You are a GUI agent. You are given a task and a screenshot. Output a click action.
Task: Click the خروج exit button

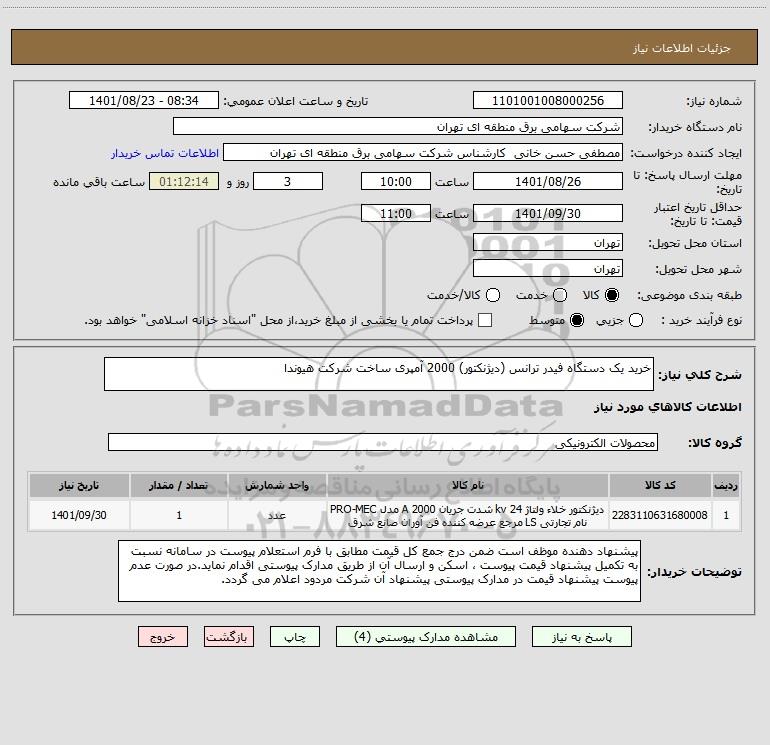pos(163,637)
